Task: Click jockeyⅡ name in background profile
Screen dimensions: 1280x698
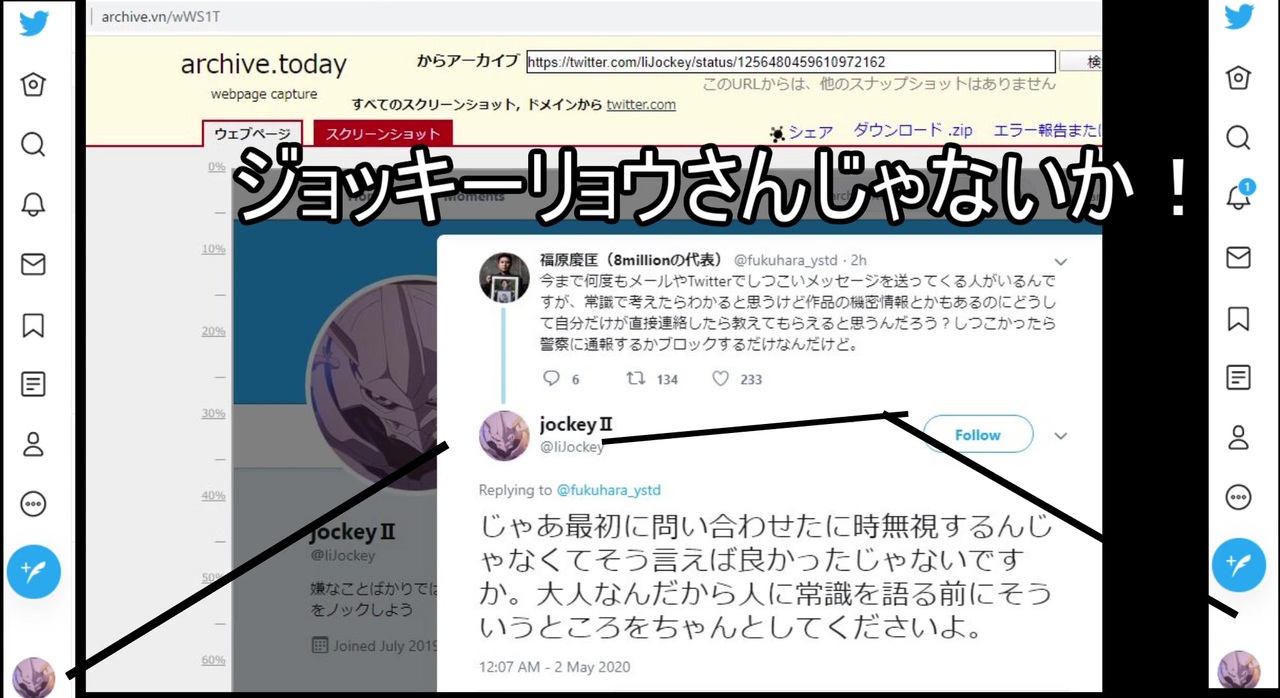Action: pyautogui.click(x=352, y=531)
